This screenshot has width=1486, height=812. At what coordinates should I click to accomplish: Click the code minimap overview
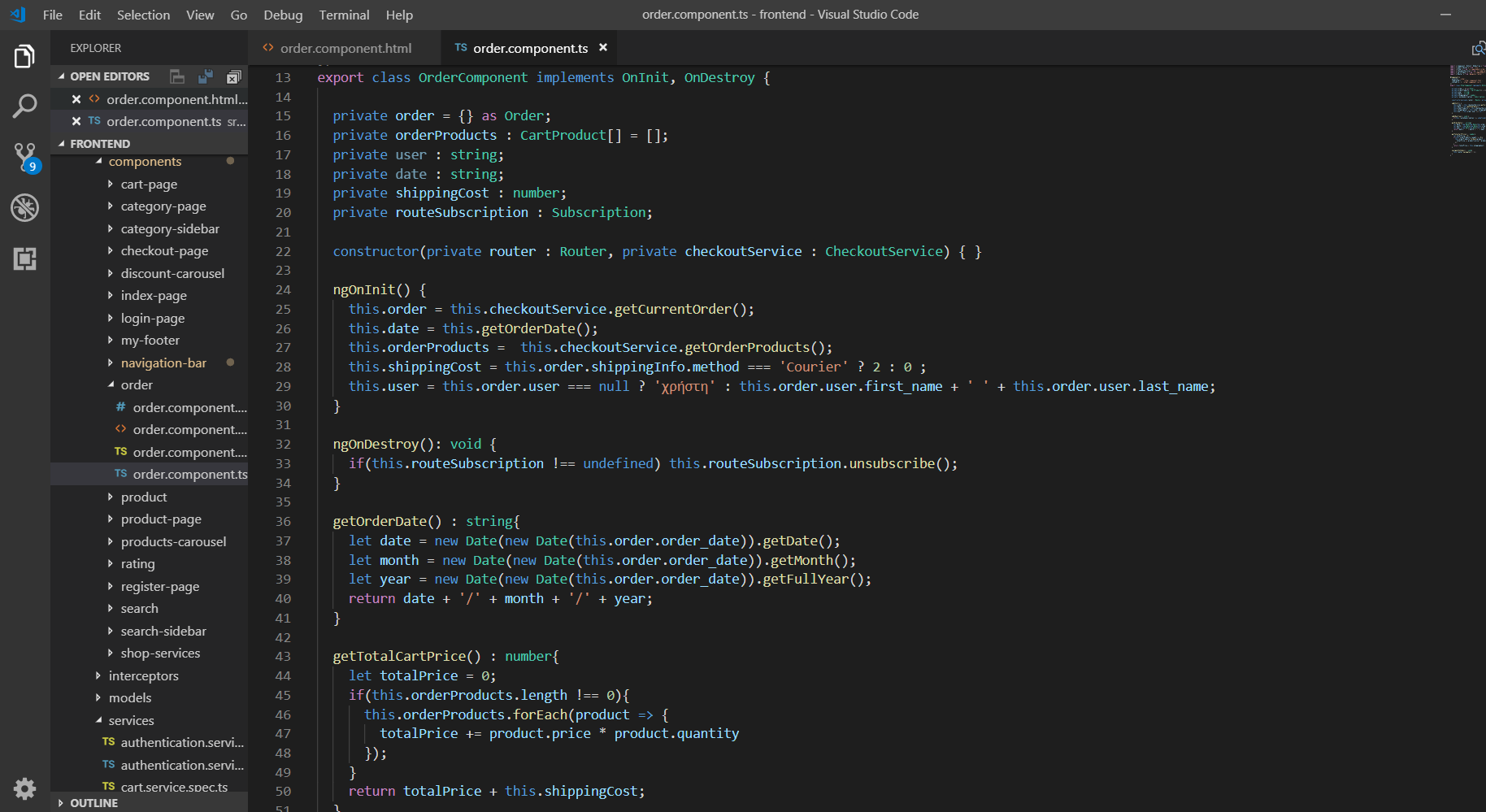1467,110
